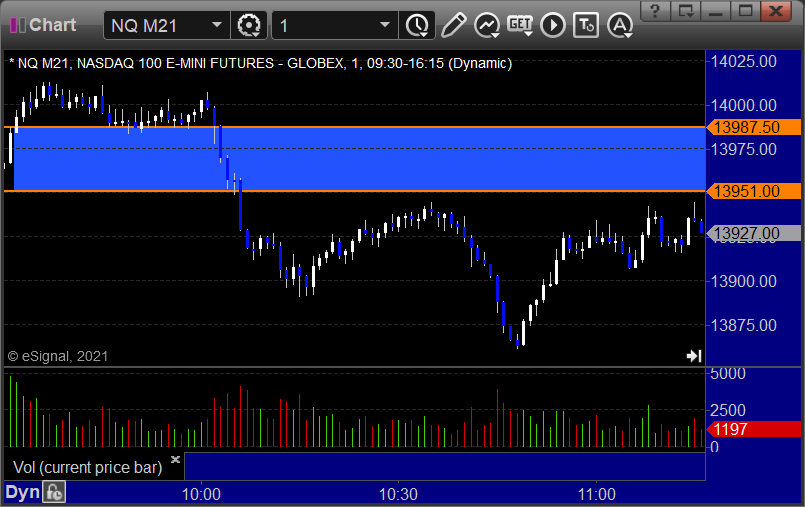Toggle the lock icon next to Dyn
This screenshot has width=805, height=507.
coord(54,493)
